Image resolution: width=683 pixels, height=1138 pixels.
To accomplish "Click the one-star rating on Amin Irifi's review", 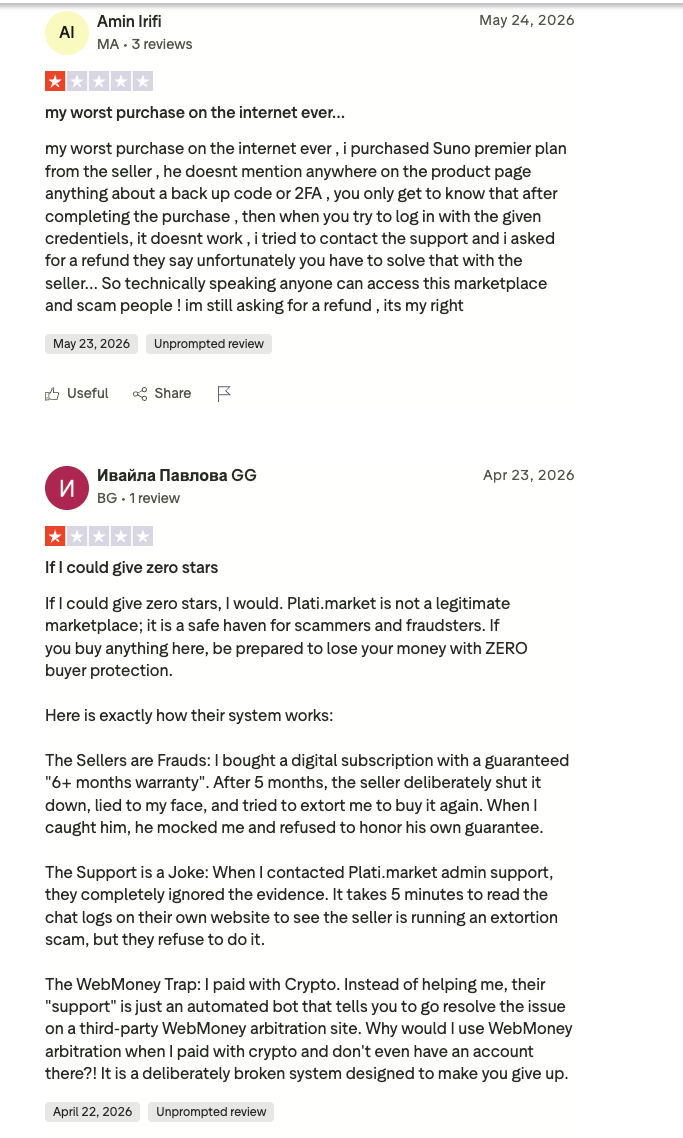I will point(99,81).
